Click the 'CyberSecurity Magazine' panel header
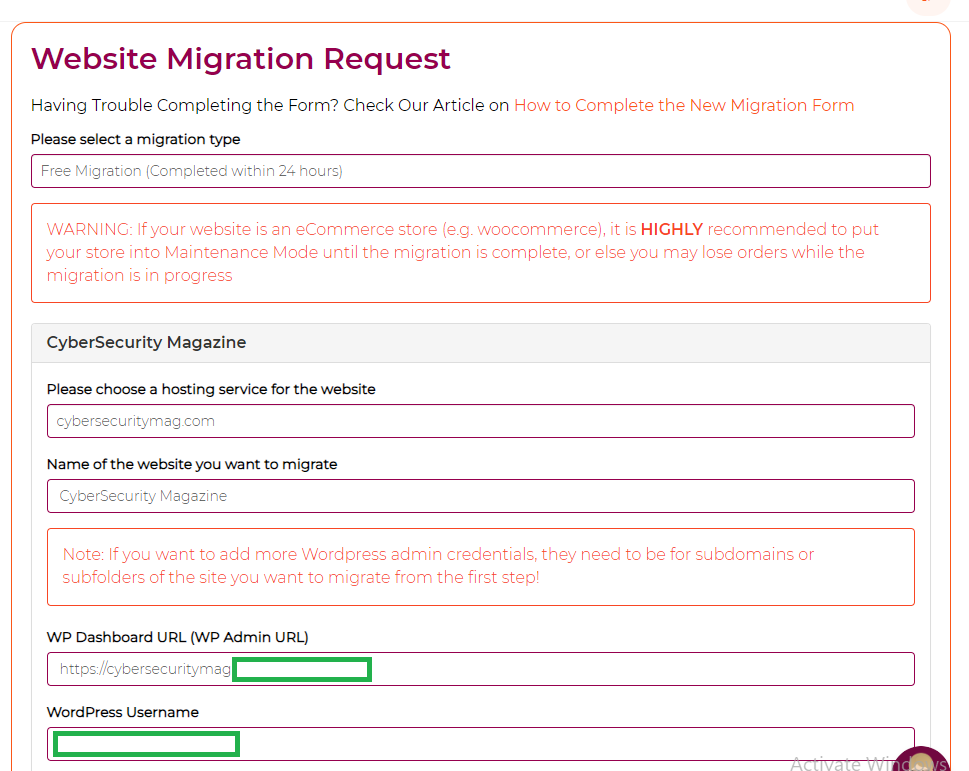The image size is (969, 771). (x=481, y=343)
